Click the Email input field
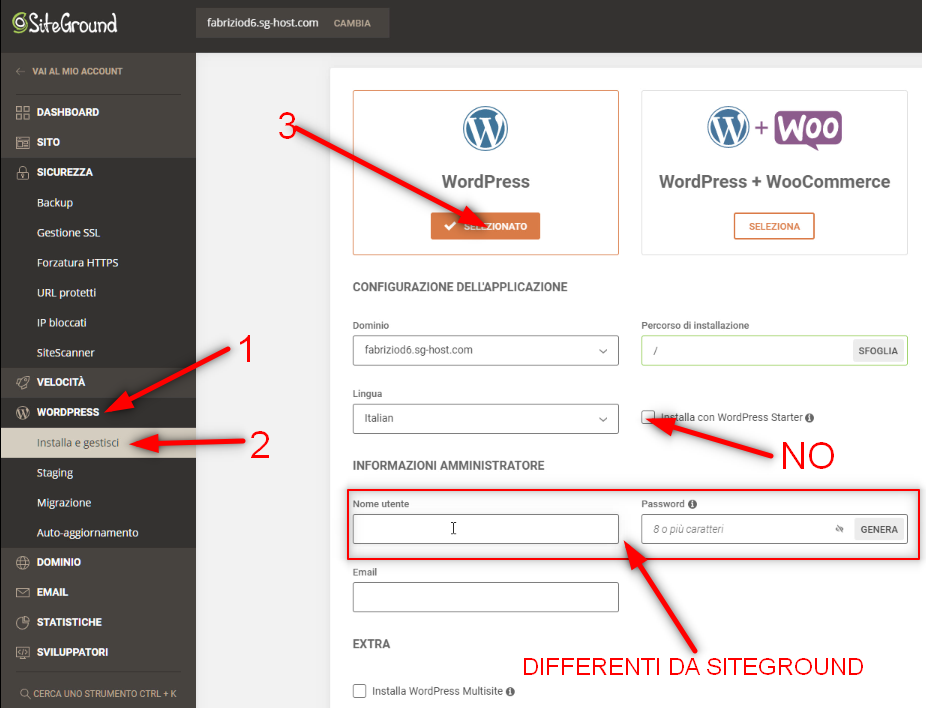This screenshot has width=926, height=708. coord(485,597)
